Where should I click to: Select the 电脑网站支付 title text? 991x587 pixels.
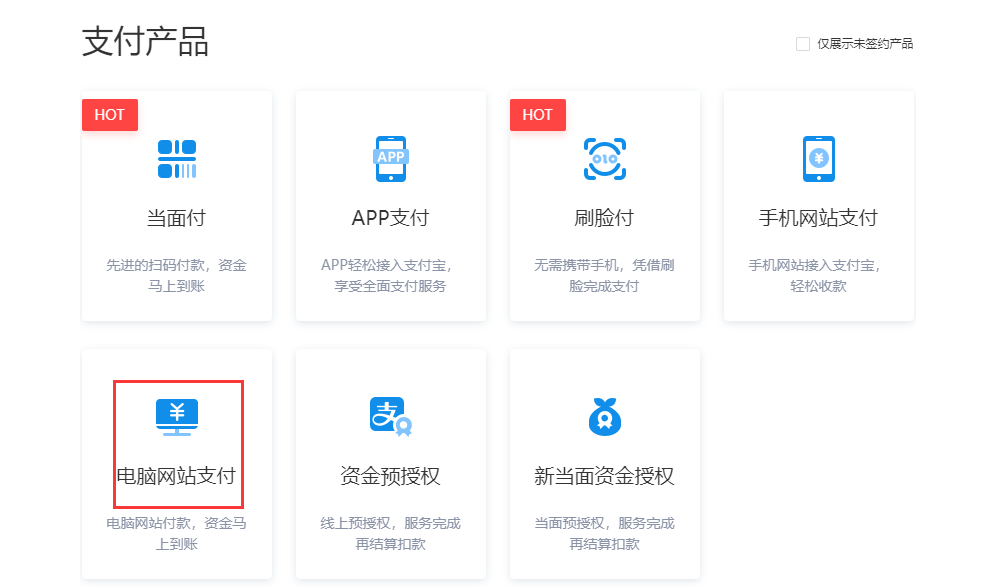pyautogui.click(x=177, y=476)
